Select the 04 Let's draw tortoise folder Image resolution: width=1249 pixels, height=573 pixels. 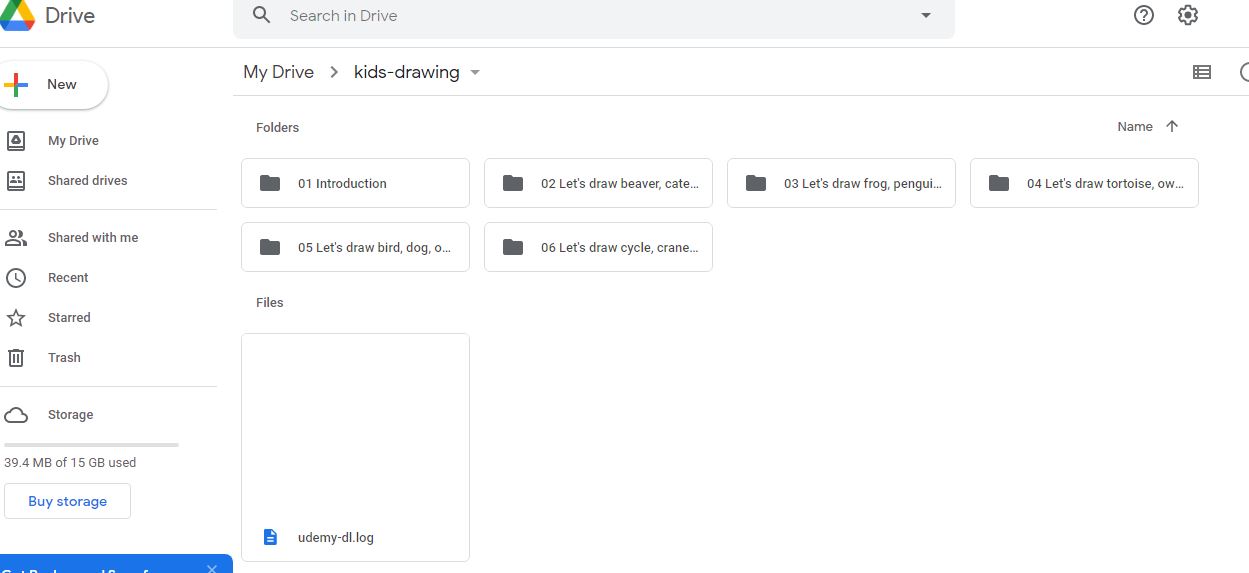click(1084, 183)
